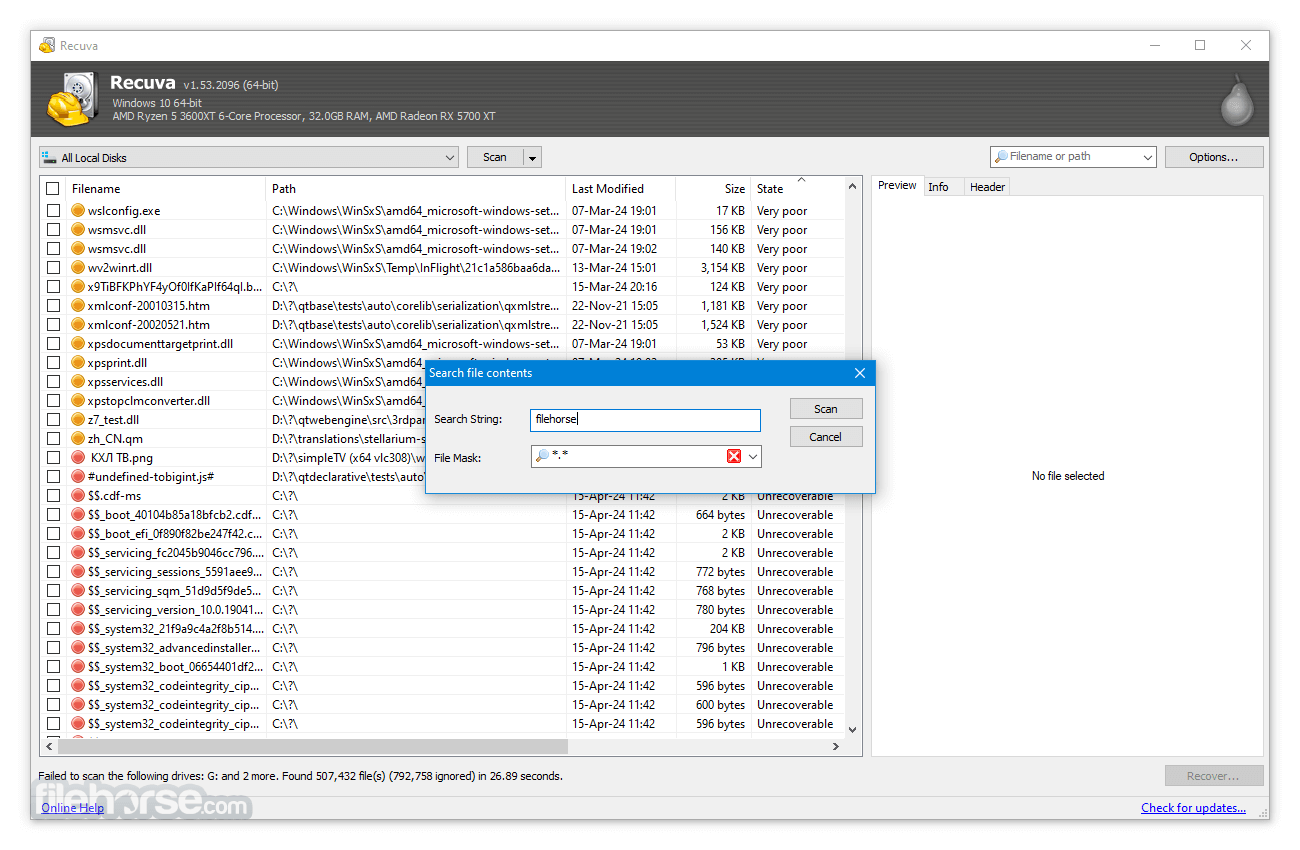Viewport: 1300px width, 850px height.
Task: Open the Online Help link
Action: click(x=73, y=808)
